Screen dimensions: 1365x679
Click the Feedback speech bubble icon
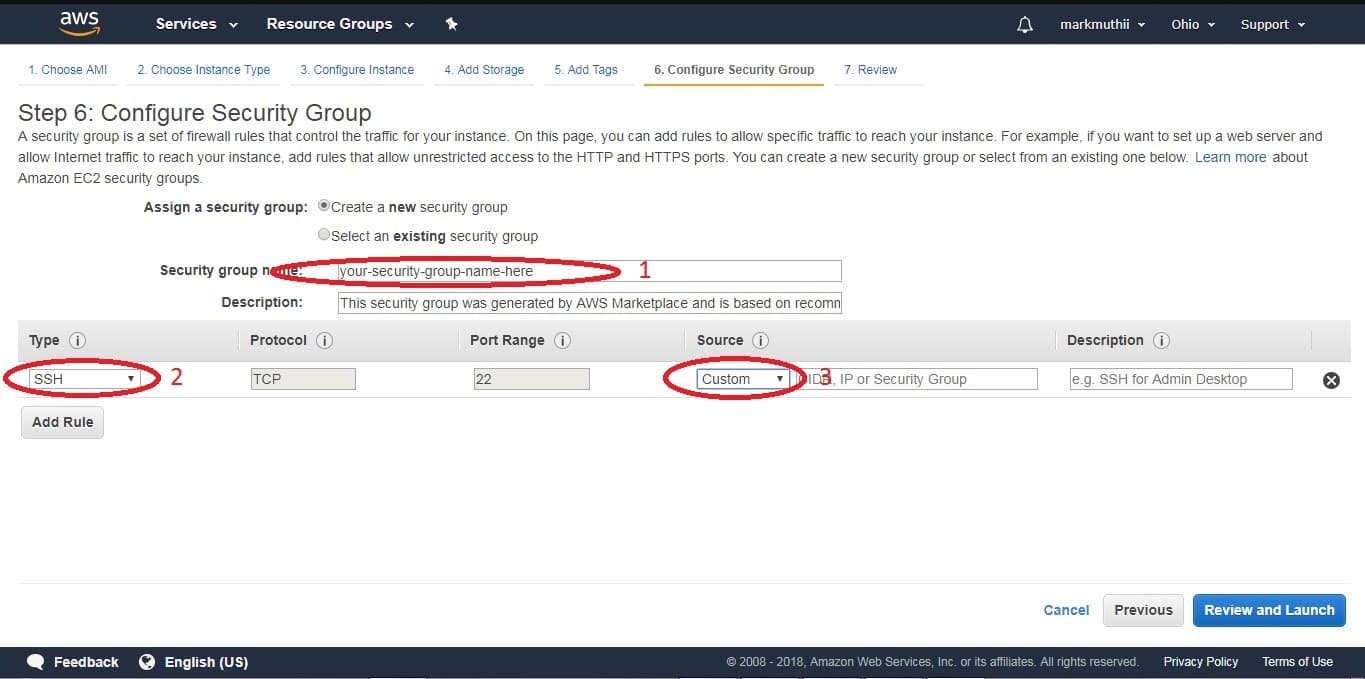click(x=36, y=662)
